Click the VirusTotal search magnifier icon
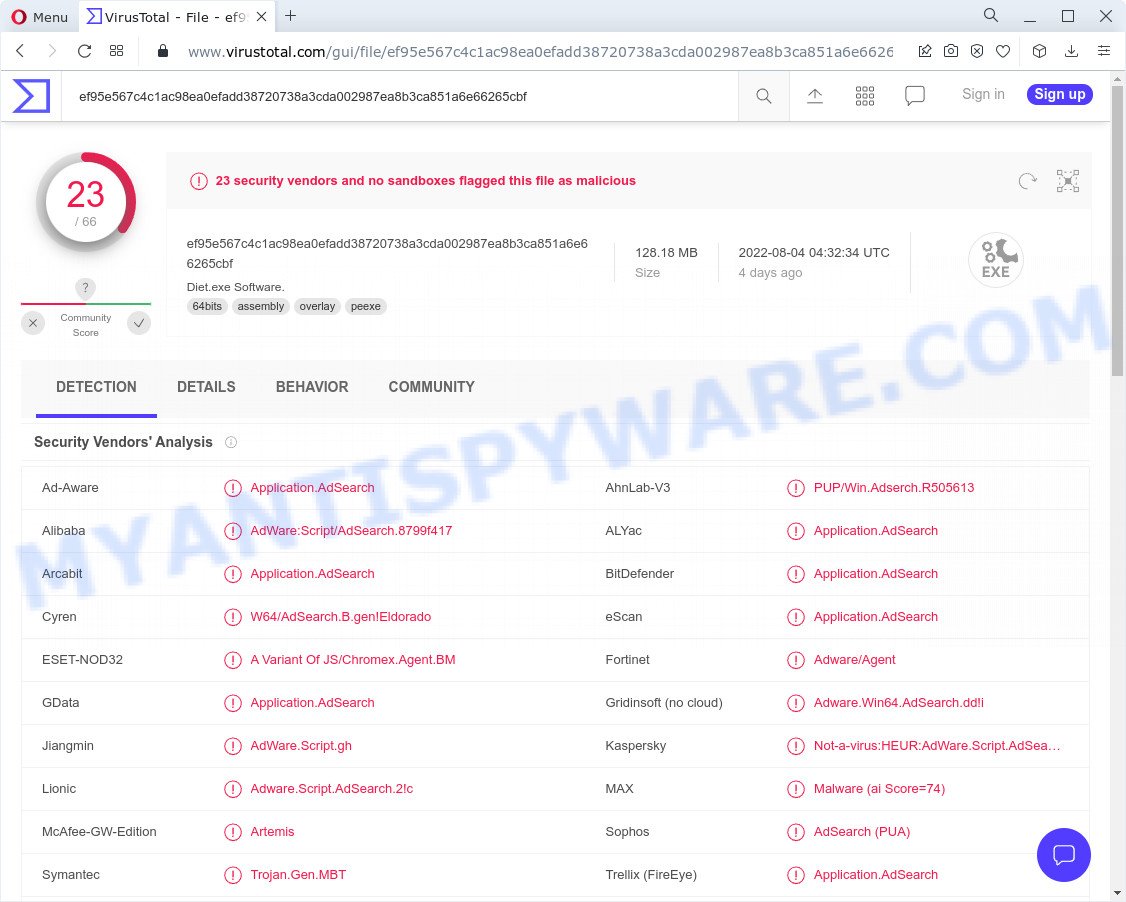Image resolution: width=1126 pixels, height=902 pixels. coord(763,96)
